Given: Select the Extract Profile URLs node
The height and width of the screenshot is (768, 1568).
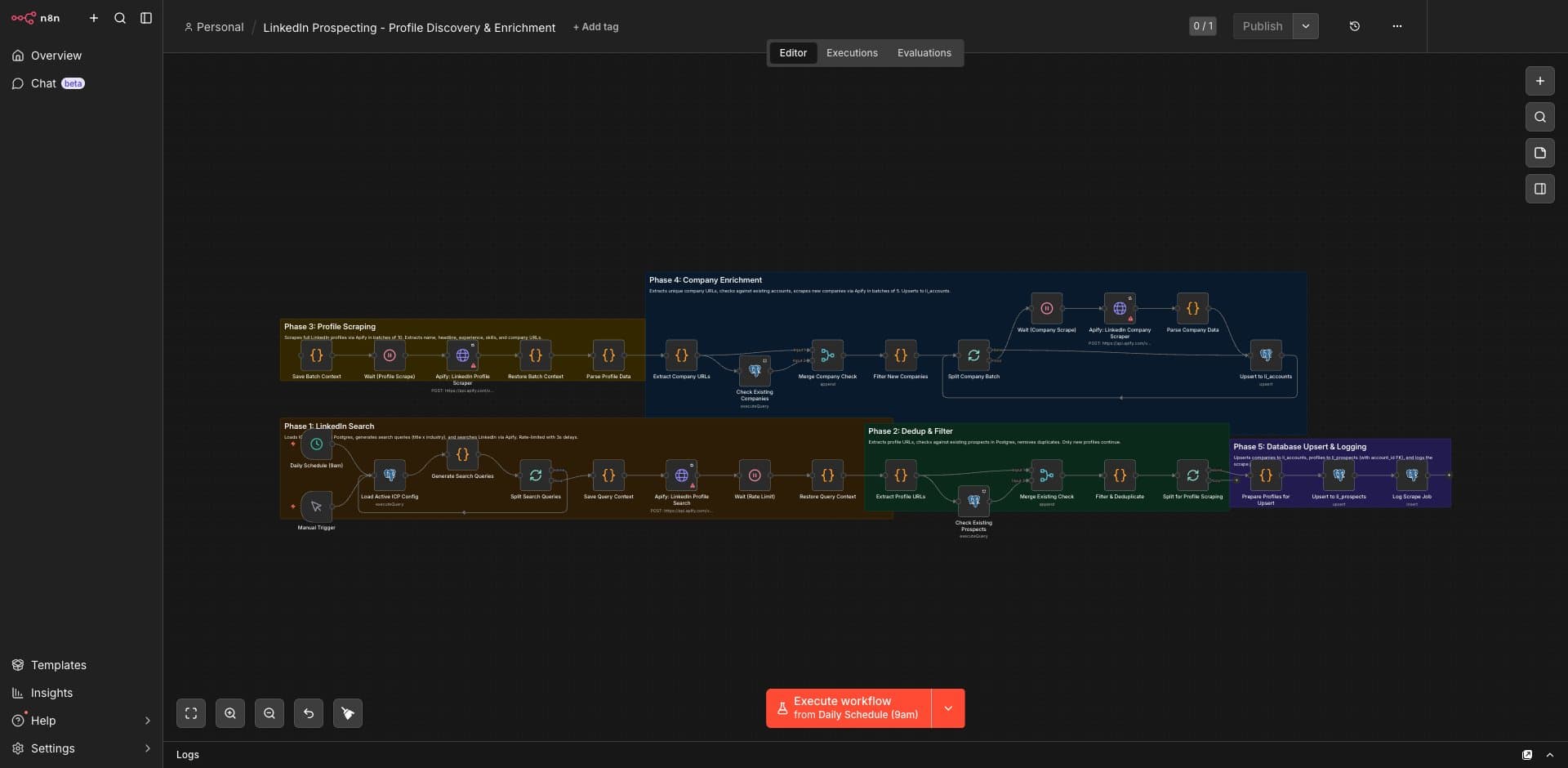Looking at the screenshot, I should 901,476.
